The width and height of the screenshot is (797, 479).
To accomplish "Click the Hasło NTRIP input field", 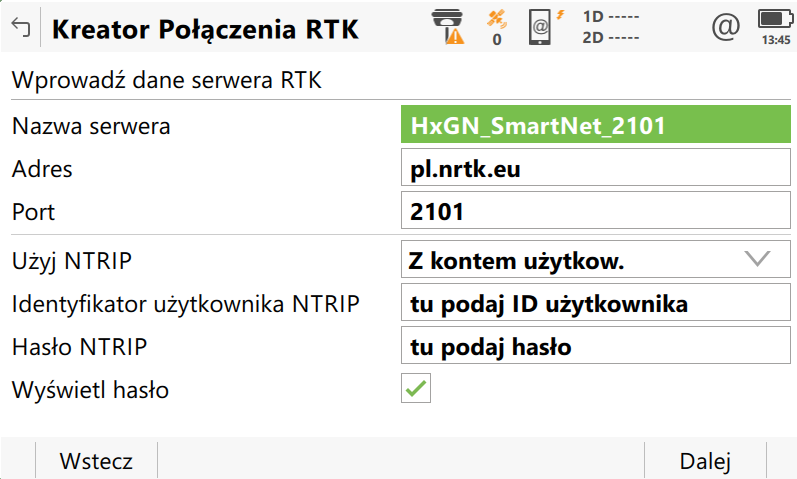I will 596,345.
